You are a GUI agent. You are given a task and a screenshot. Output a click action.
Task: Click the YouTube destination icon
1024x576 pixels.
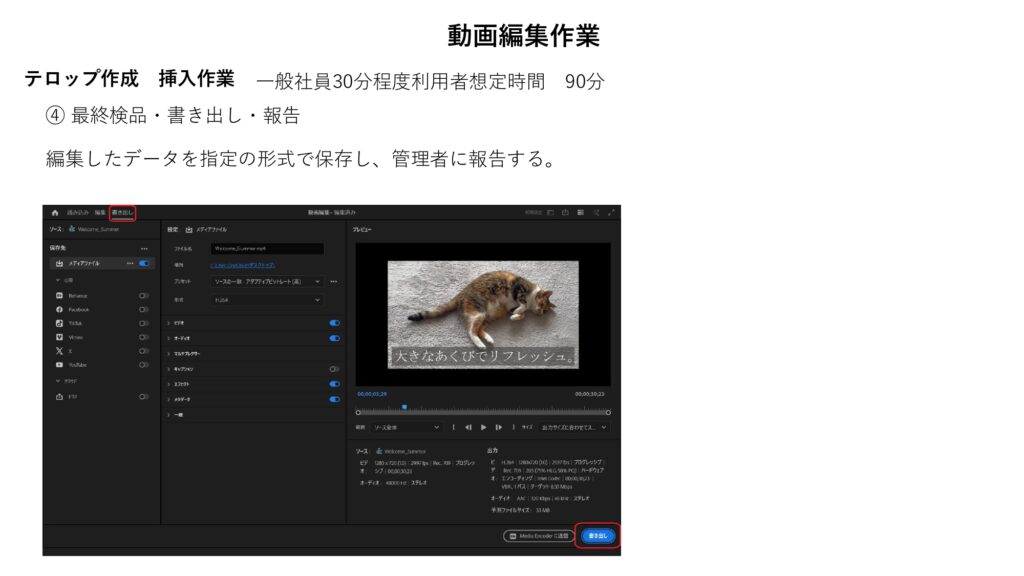(60, 365)
